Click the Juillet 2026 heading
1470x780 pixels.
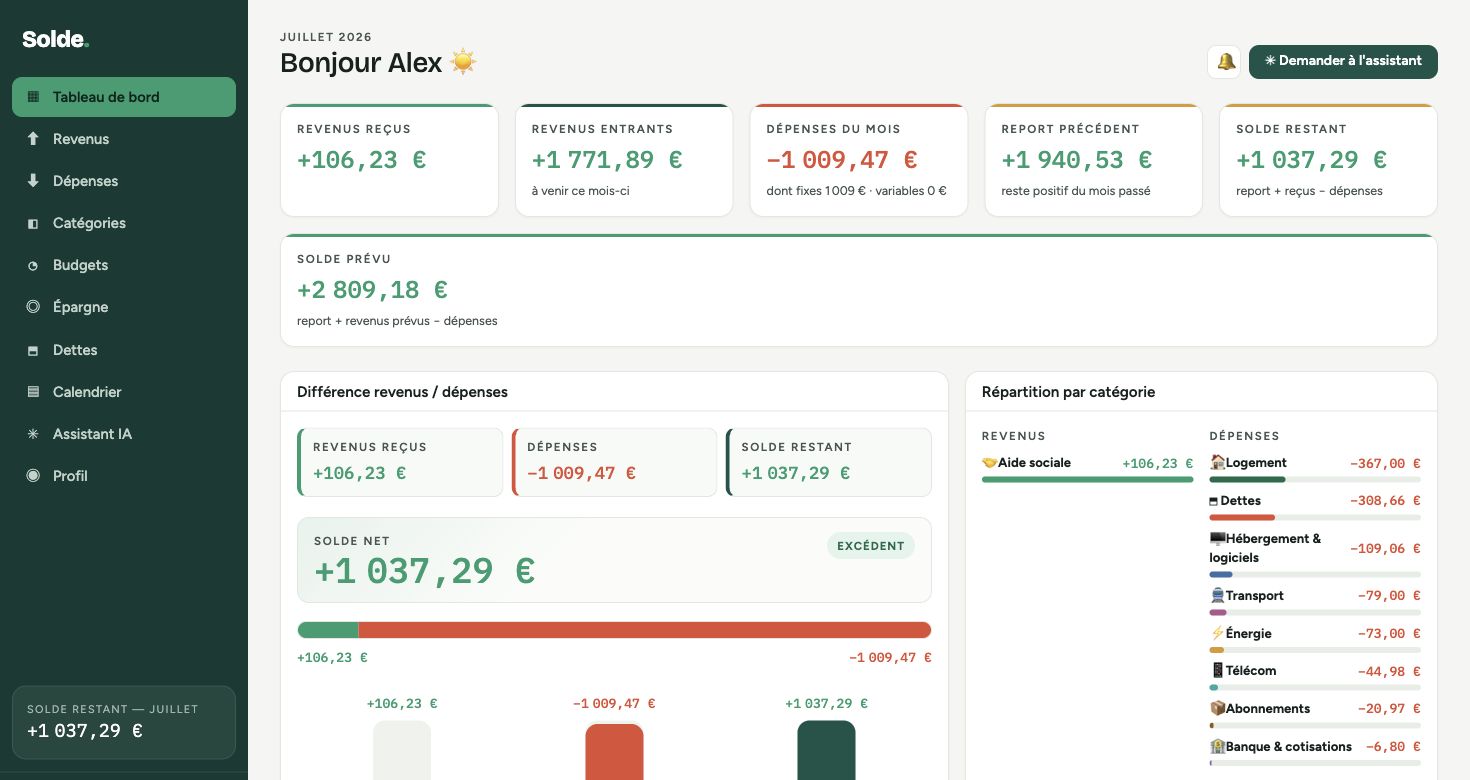point(326,37)
